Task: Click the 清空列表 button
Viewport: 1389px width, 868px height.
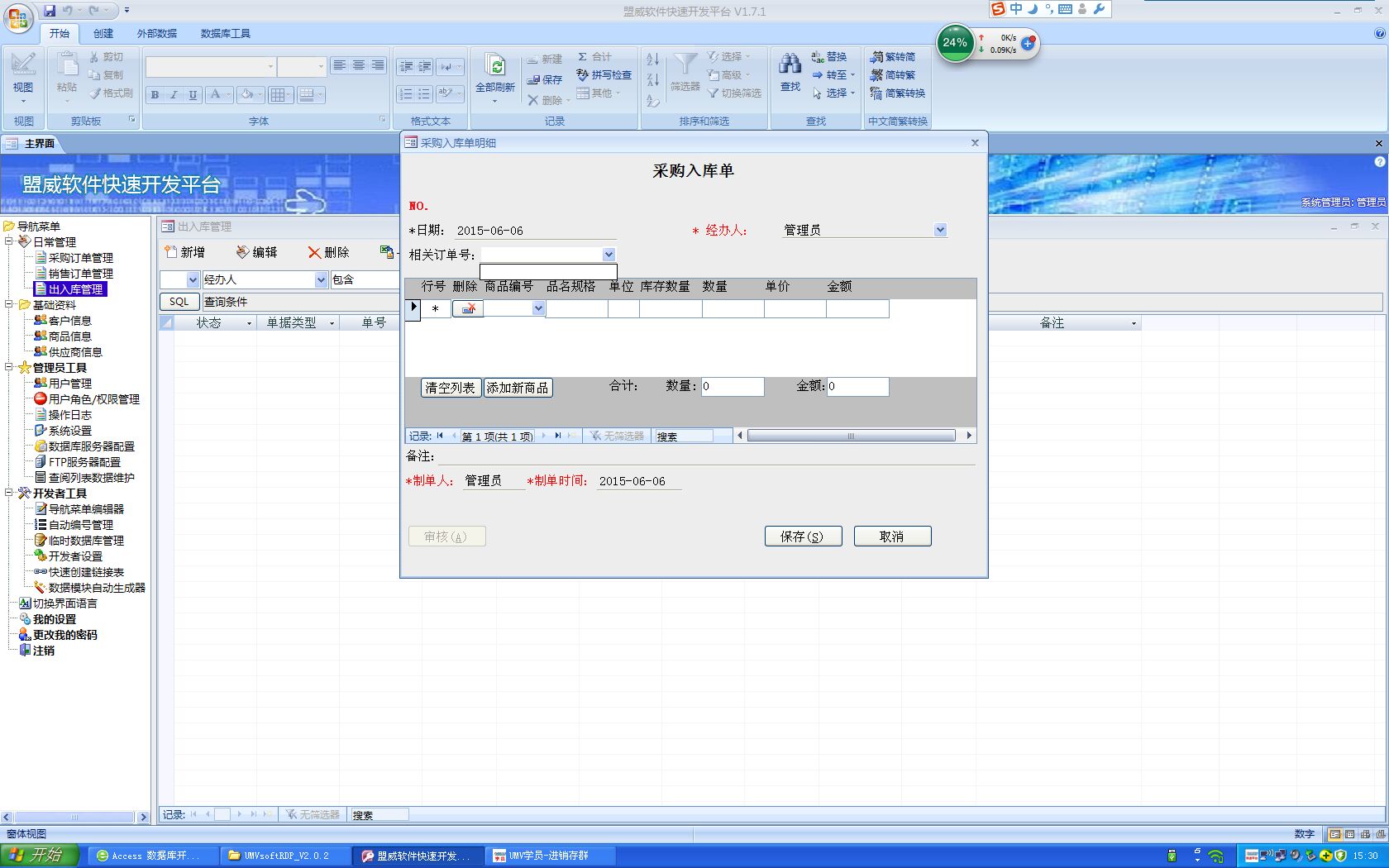Action: point(451,388)
